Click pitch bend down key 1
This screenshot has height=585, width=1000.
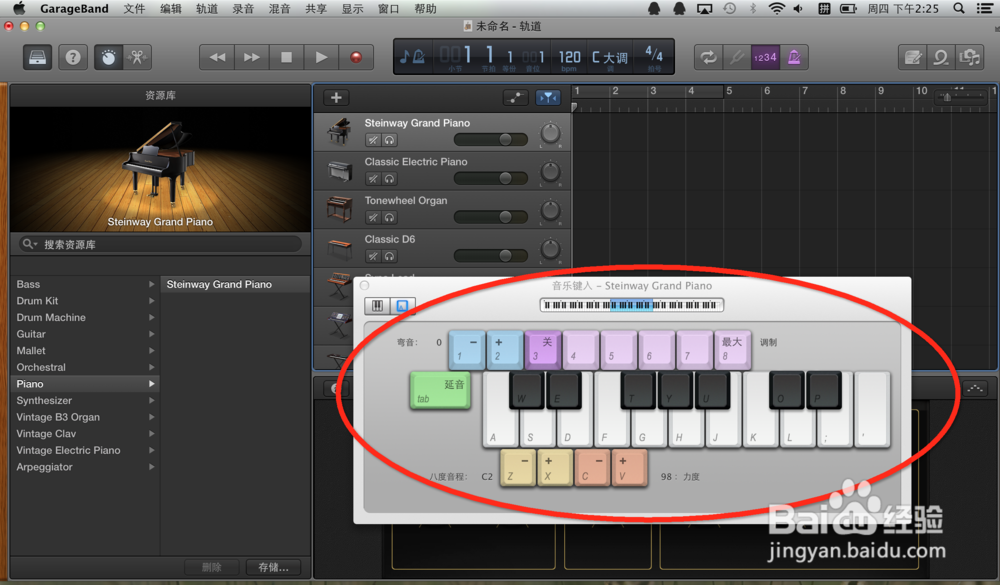point(467,350)
